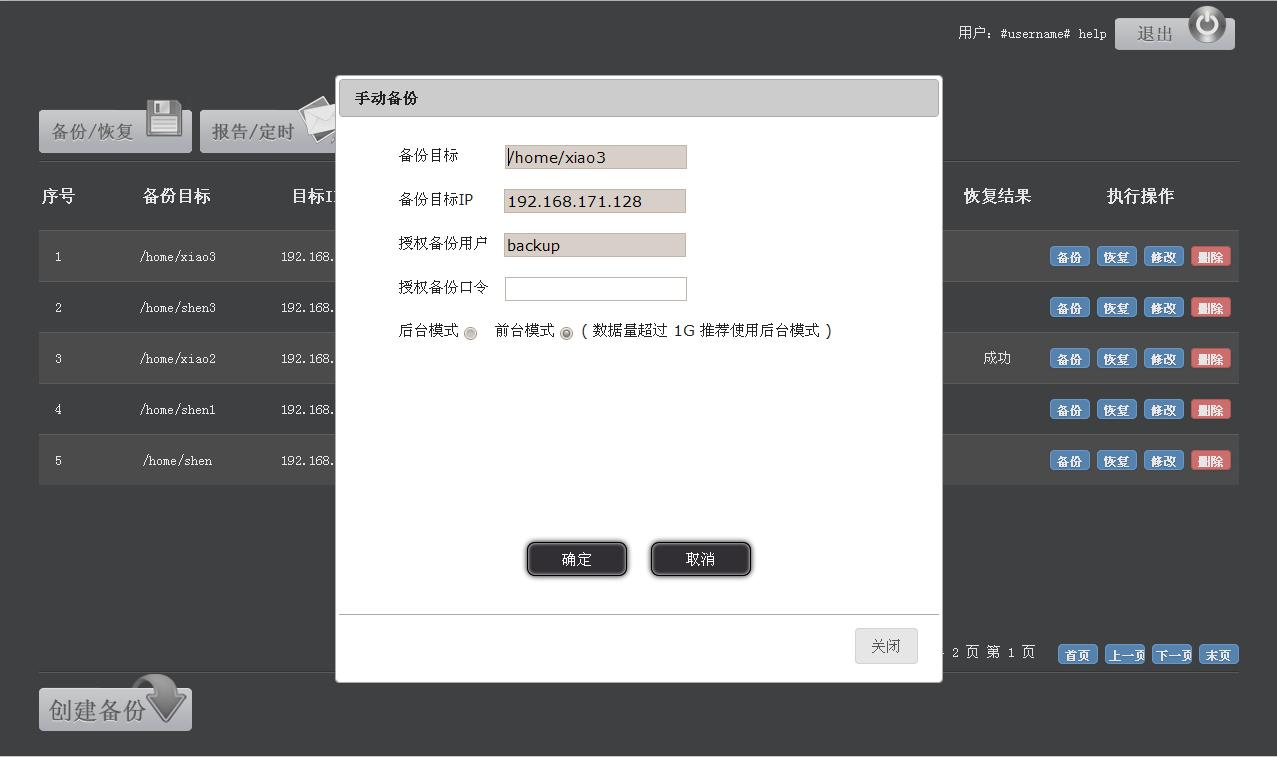Click the help link at the top
Screen dimensions: 1277x757
(1092, 34)
